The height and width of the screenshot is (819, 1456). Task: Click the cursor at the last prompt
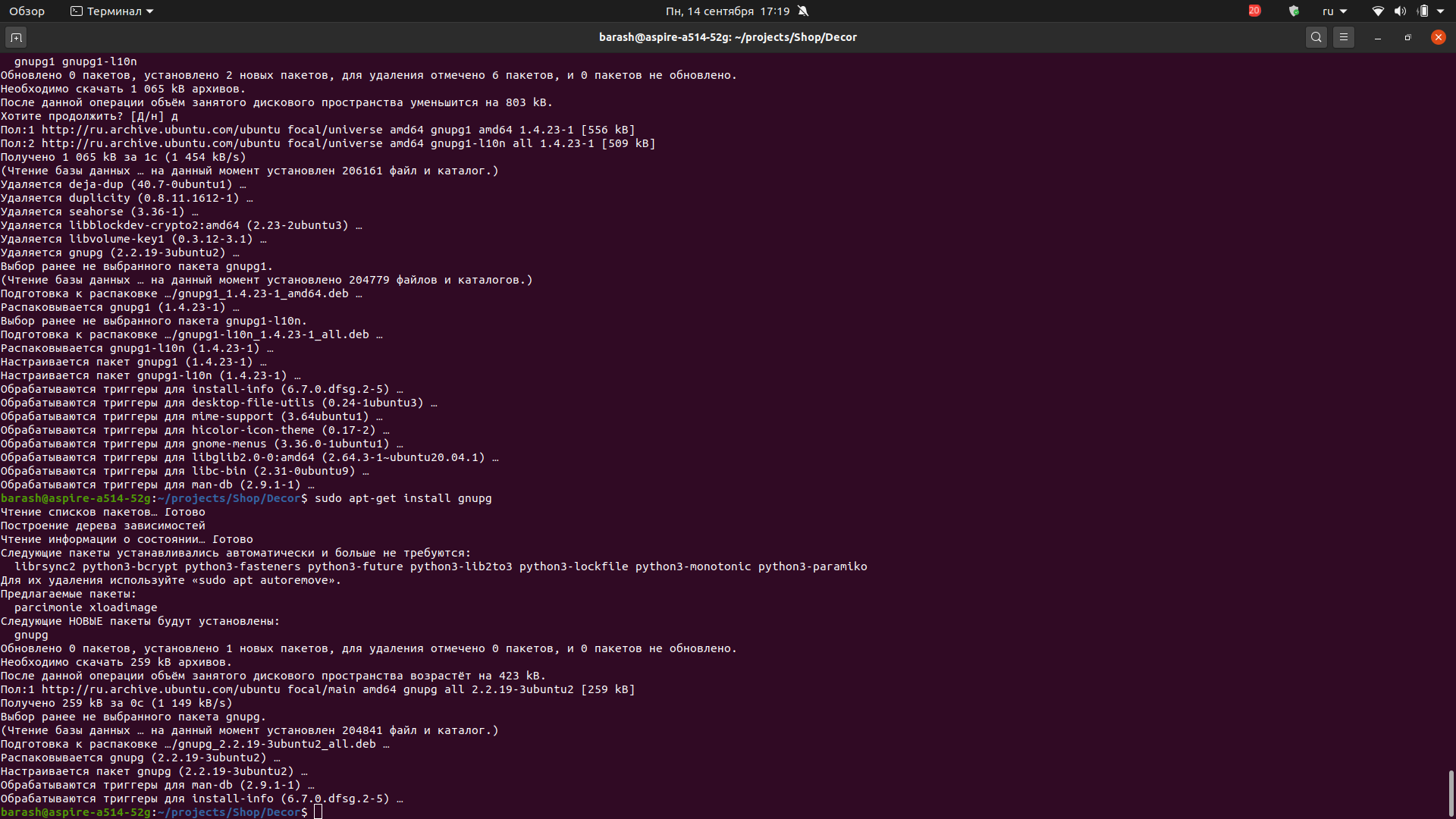point(318,812)
